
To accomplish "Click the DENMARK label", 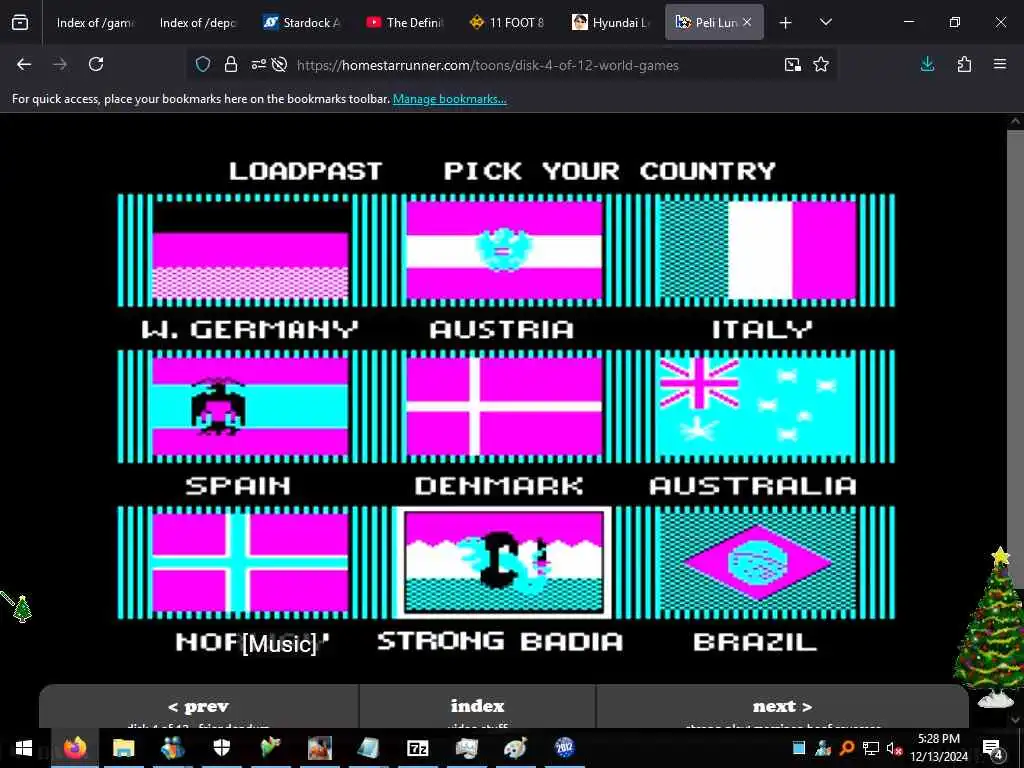I will [500, 485].
